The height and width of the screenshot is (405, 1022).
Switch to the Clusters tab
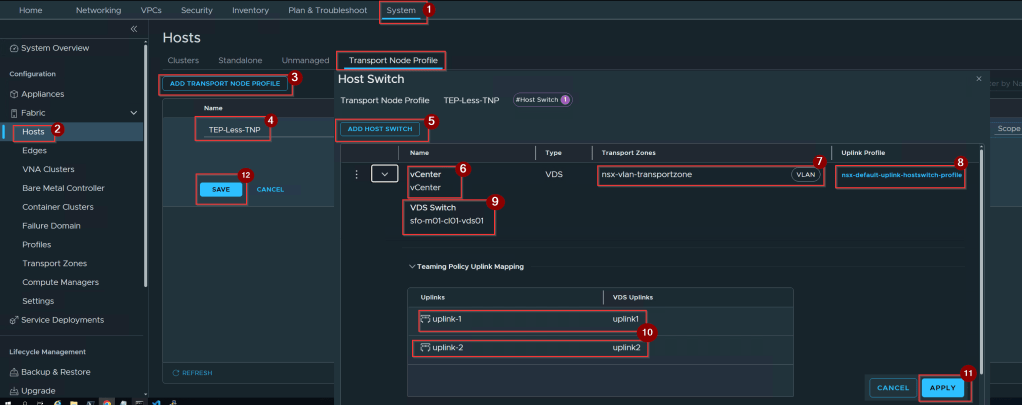click(183, 61)
